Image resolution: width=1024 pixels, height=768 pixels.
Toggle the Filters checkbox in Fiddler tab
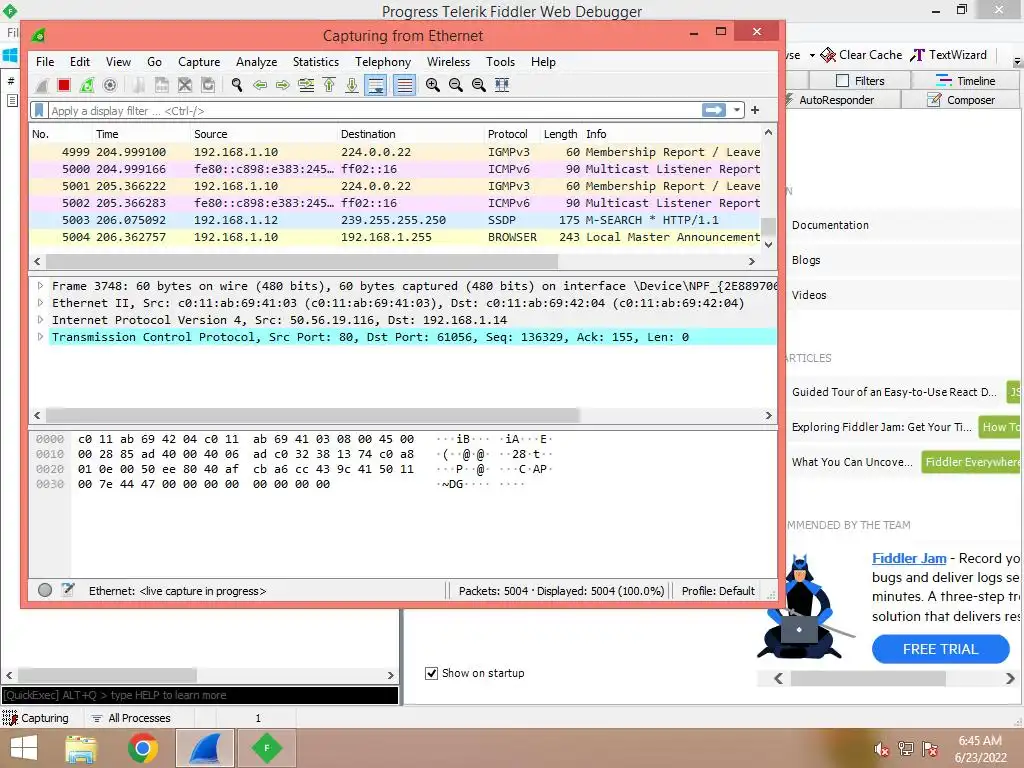coord(842,81)
